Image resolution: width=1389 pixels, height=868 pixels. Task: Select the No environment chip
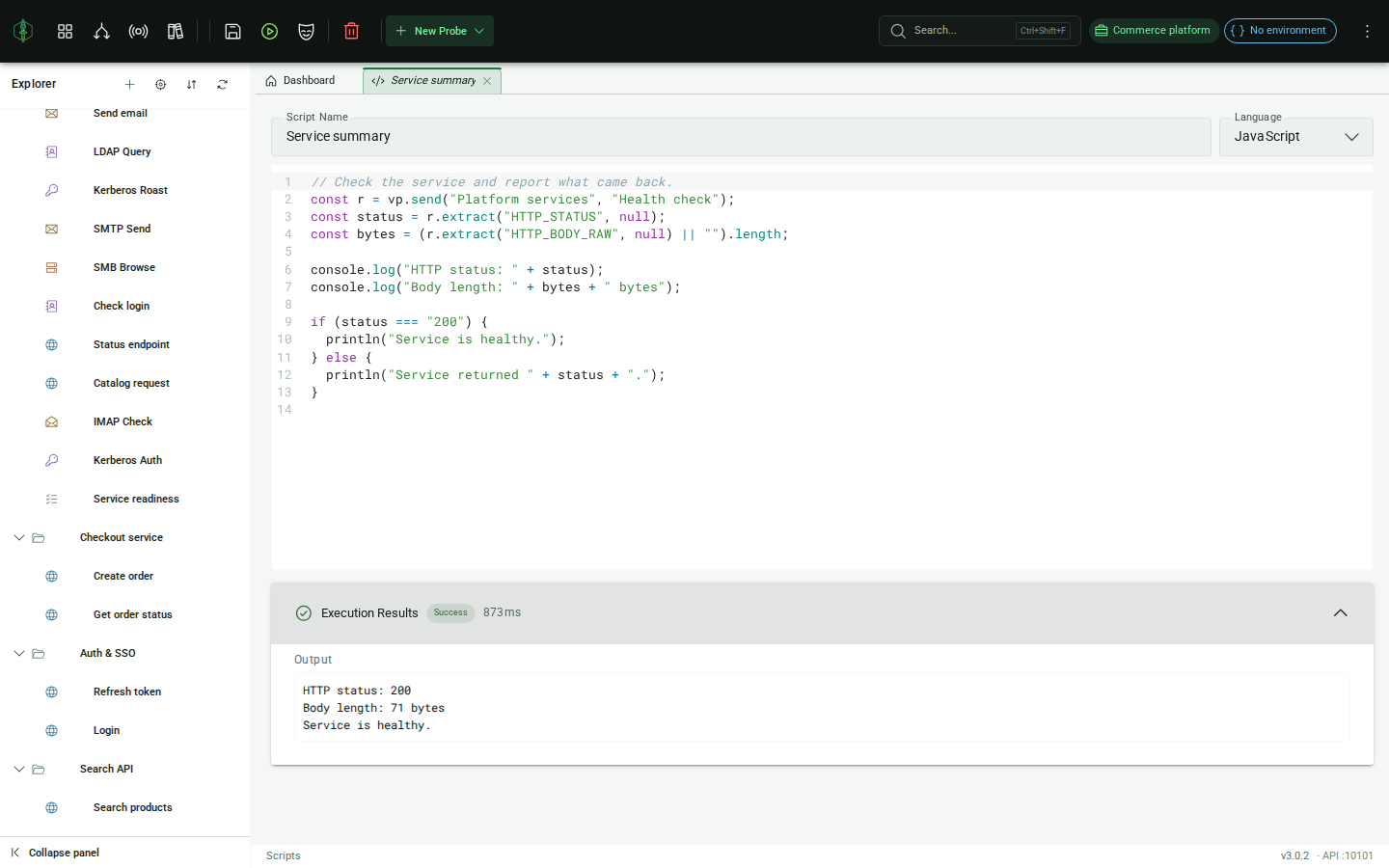[x=1280, y=31]
